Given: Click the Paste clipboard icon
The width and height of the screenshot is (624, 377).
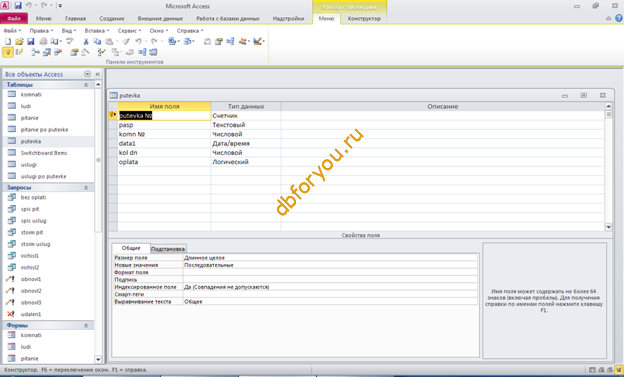Looking at the screenshot, I should click(109, 41).
